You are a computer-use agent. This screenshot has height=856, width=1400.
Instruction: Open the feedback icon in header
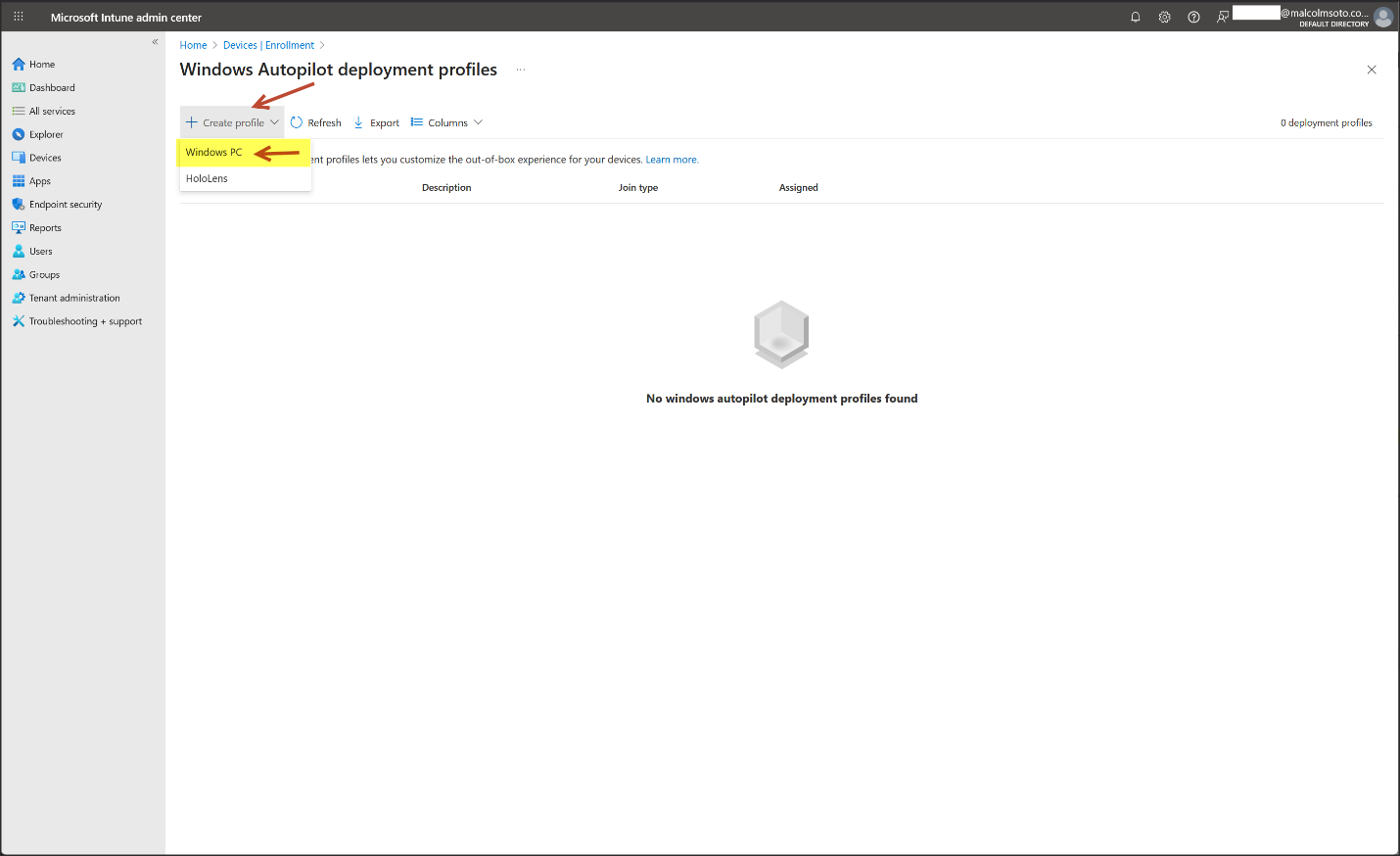[x=1223, y=17]
